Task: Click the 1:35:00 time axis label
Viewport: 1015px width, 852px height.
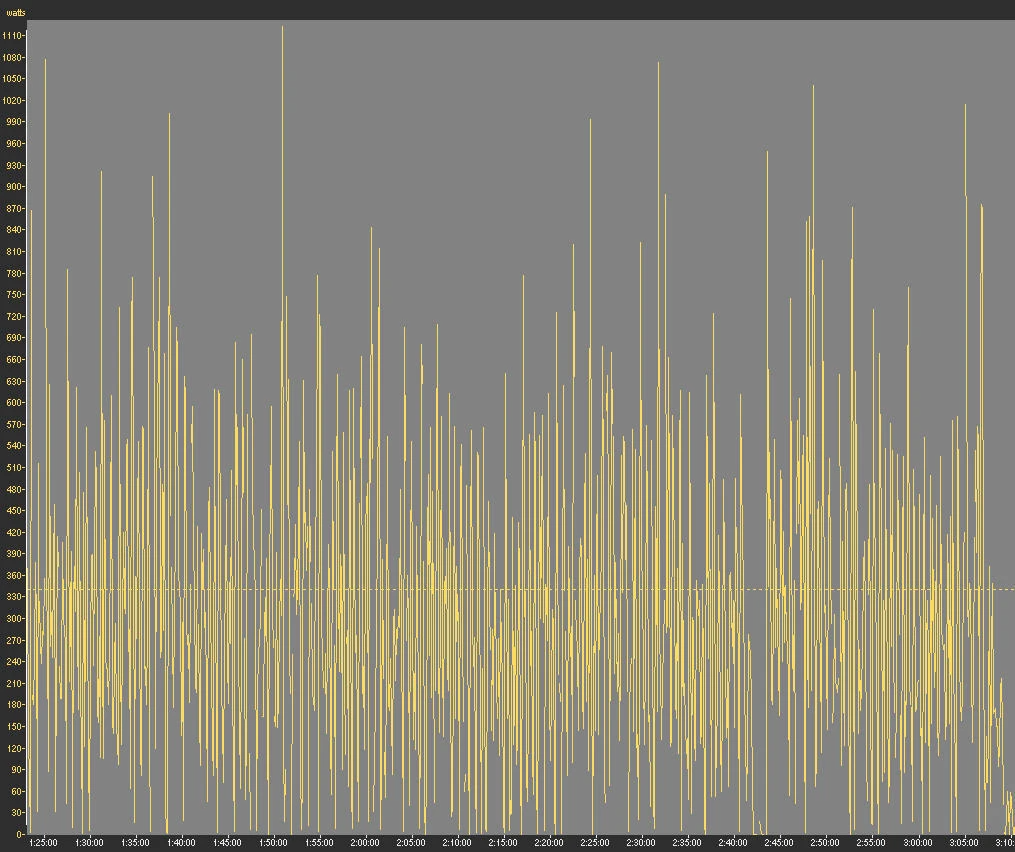Action: (135, 843)
